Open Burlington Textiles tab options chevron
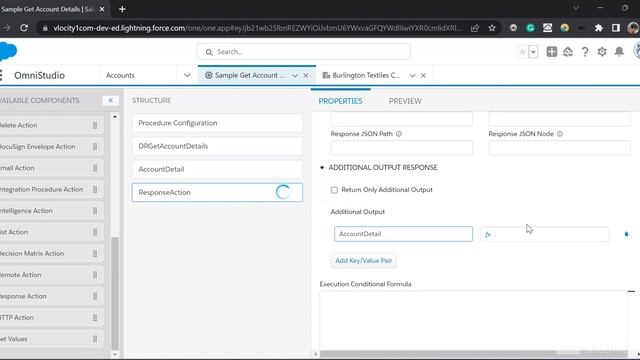 coord(412,76)
